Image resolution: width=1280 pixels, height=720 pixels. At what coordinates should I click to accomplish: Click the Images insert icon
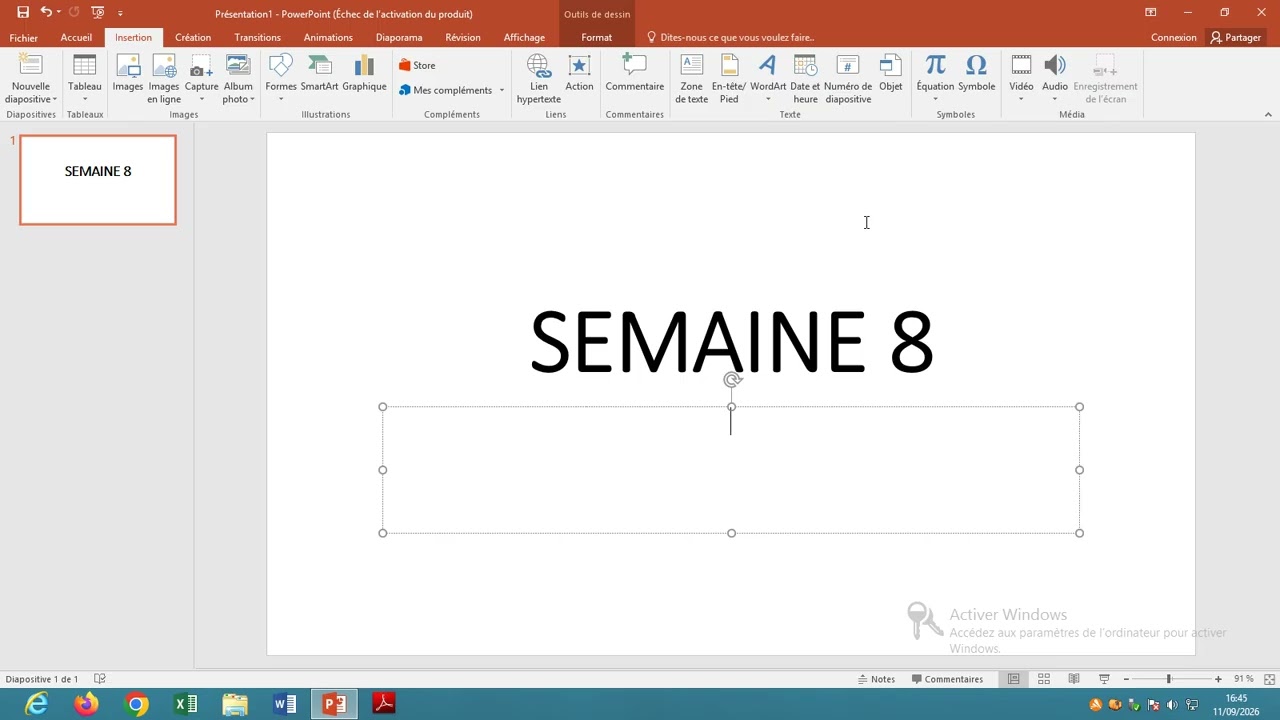[x=128, y=73]
